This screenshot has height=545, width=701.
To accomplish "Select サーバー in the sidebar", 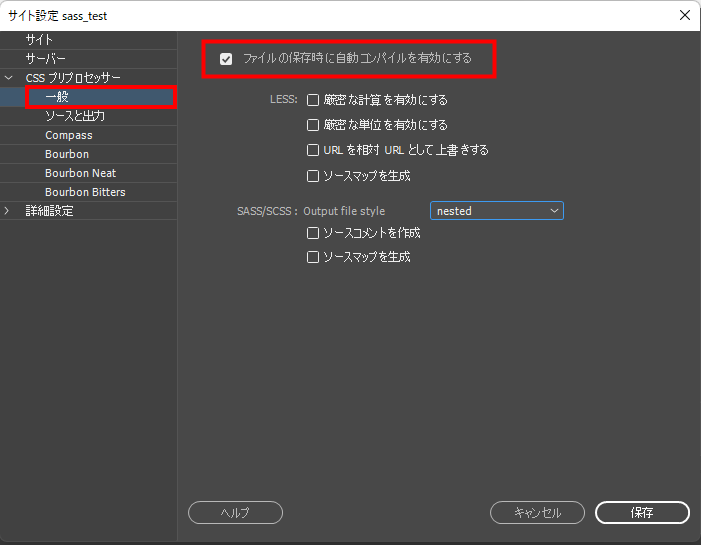I will point(46,59).
